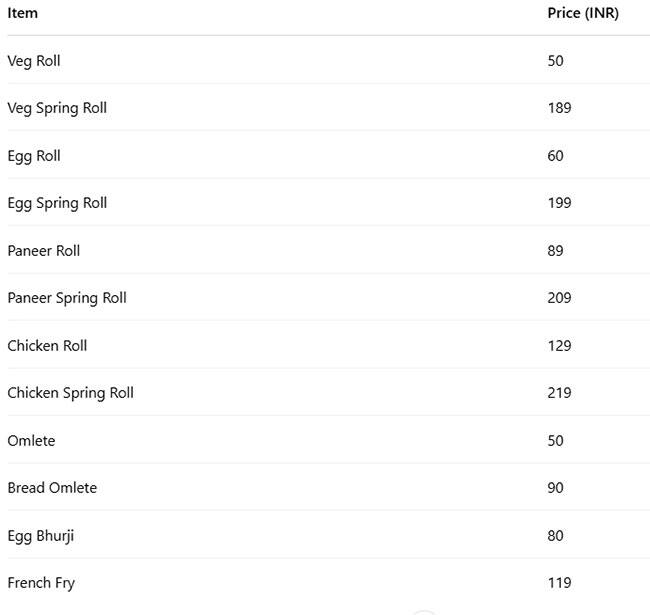This screenshot has height=615, width=650.
Task: Click the Paneer Roll item
Action: click(44, 251)
